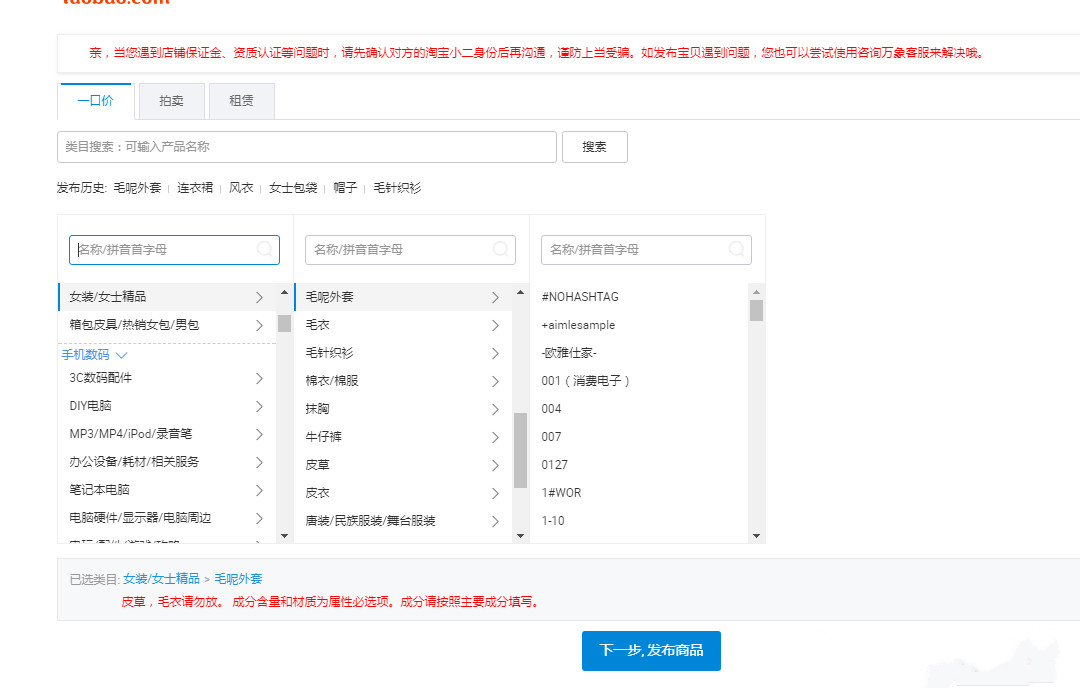Select 牛仔裤 in the second column

400,436
